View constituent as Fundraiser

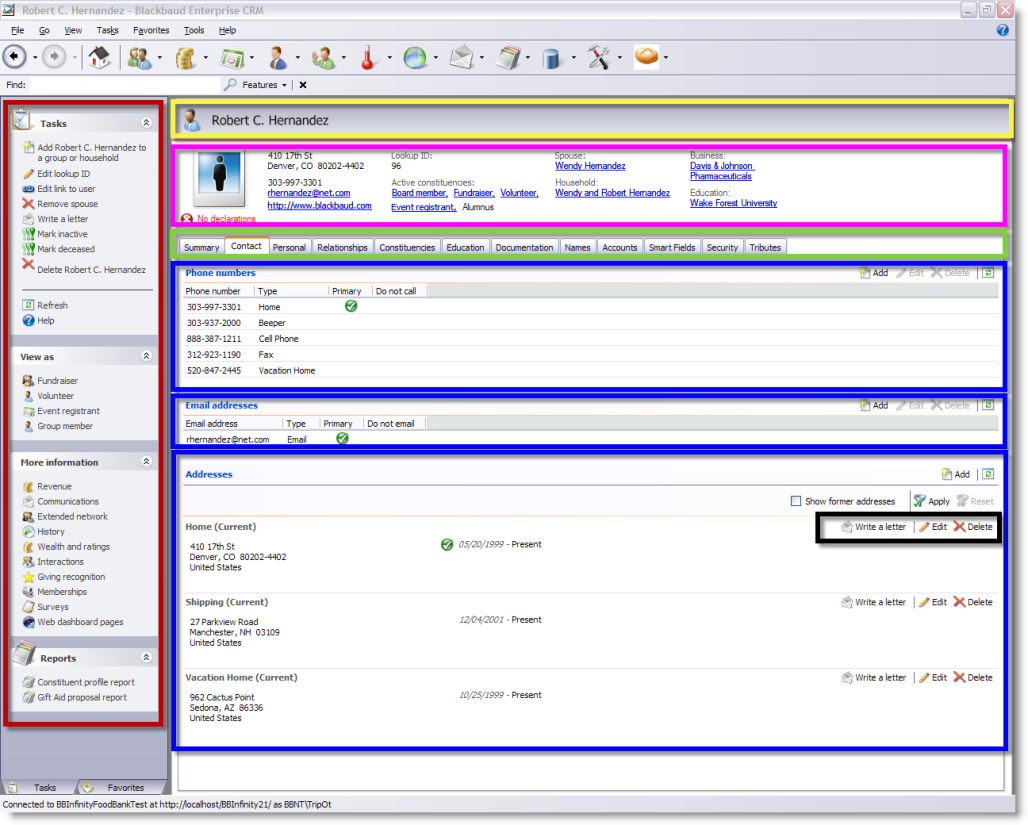click(57, 380)
